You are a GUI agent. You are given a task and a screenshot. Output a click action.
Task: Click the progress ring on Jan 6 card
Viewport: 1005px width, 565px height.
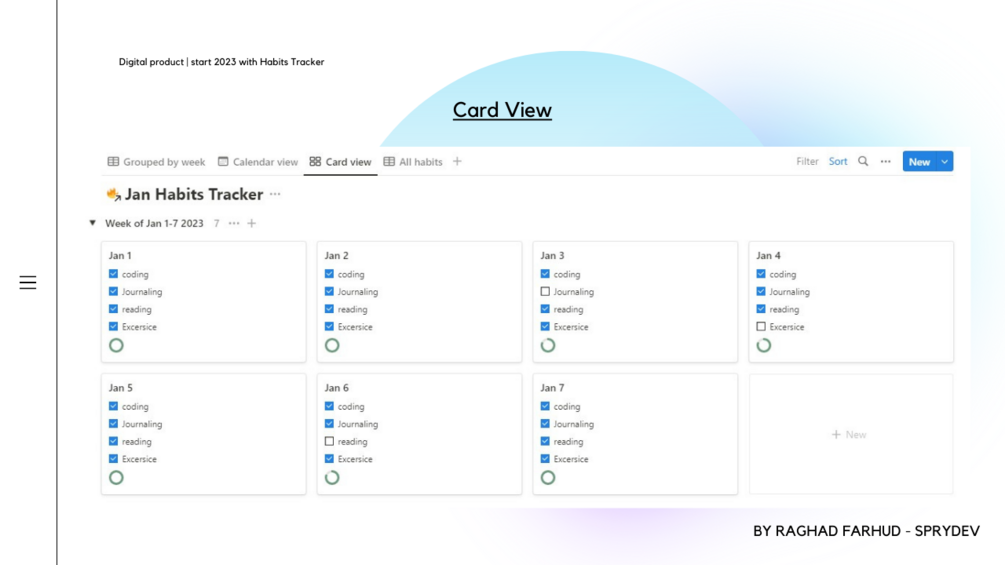coord(332,477)
